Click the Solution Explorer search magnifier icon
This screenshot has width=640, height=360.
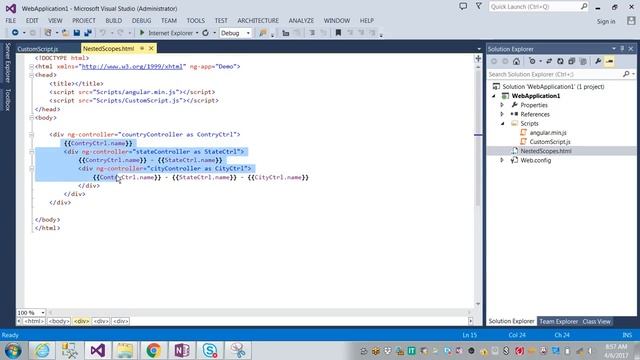pos(626,74)
